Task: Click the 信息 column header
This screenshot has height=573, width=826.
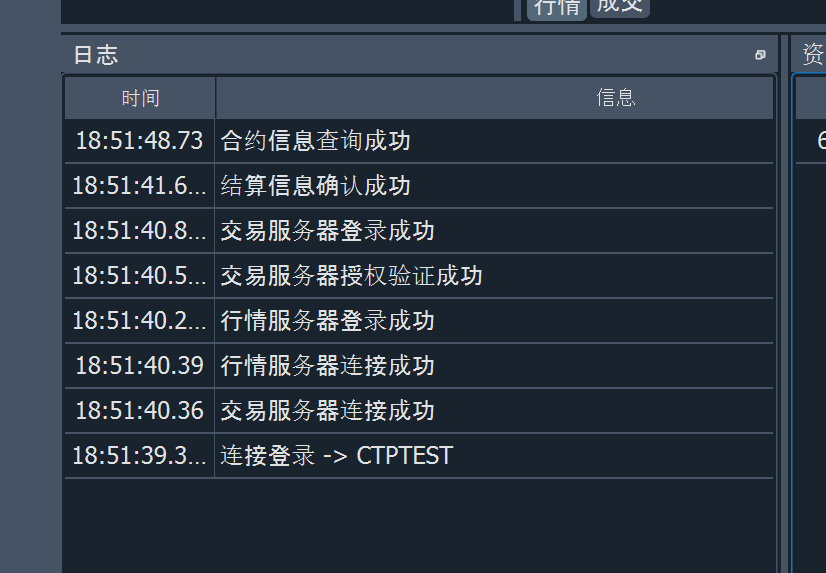Action: click(616, 98)
